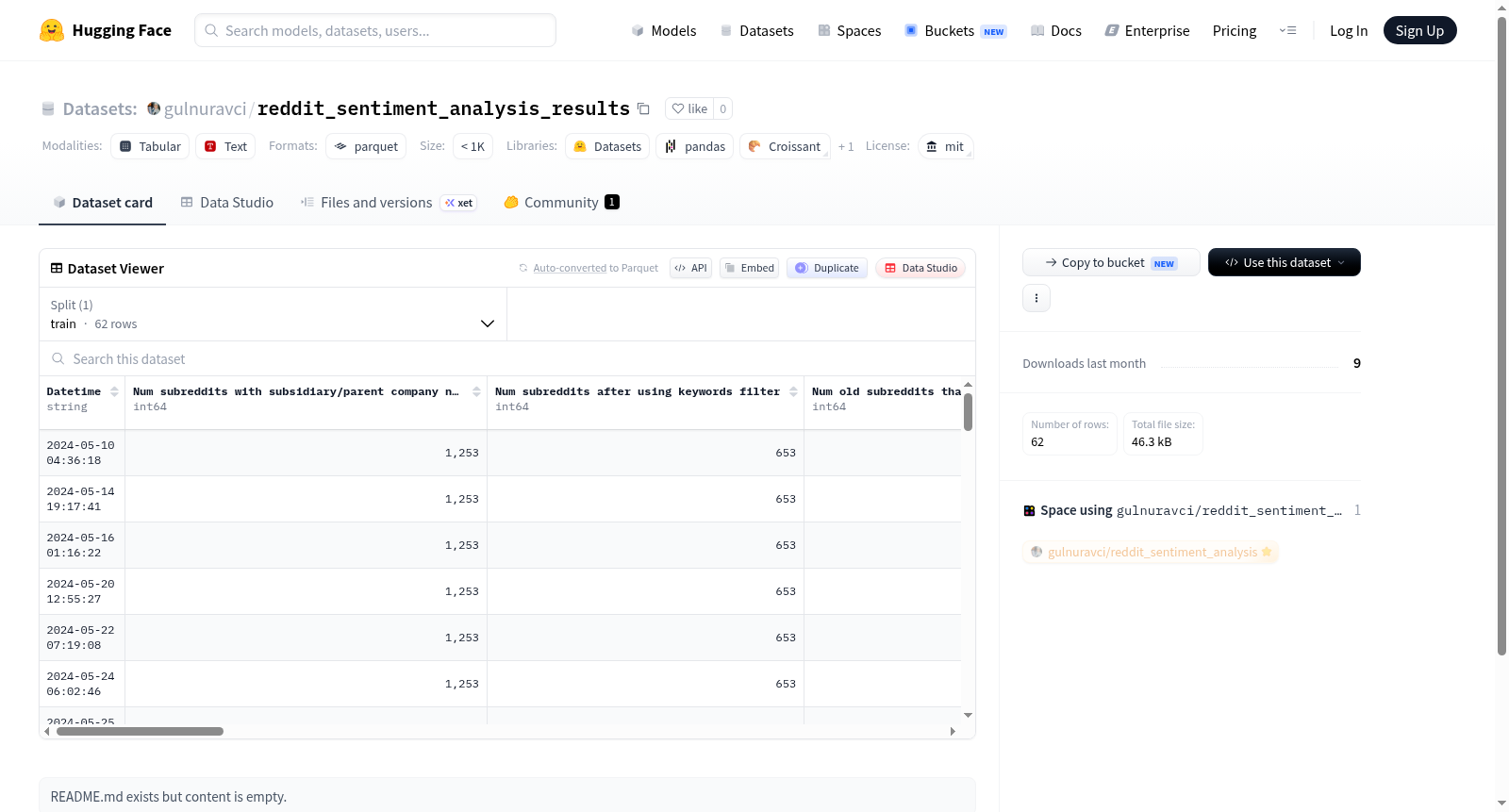Click the size <1K tag
Viewport: 1509px width, 812px height.
[x=473, y=146]
